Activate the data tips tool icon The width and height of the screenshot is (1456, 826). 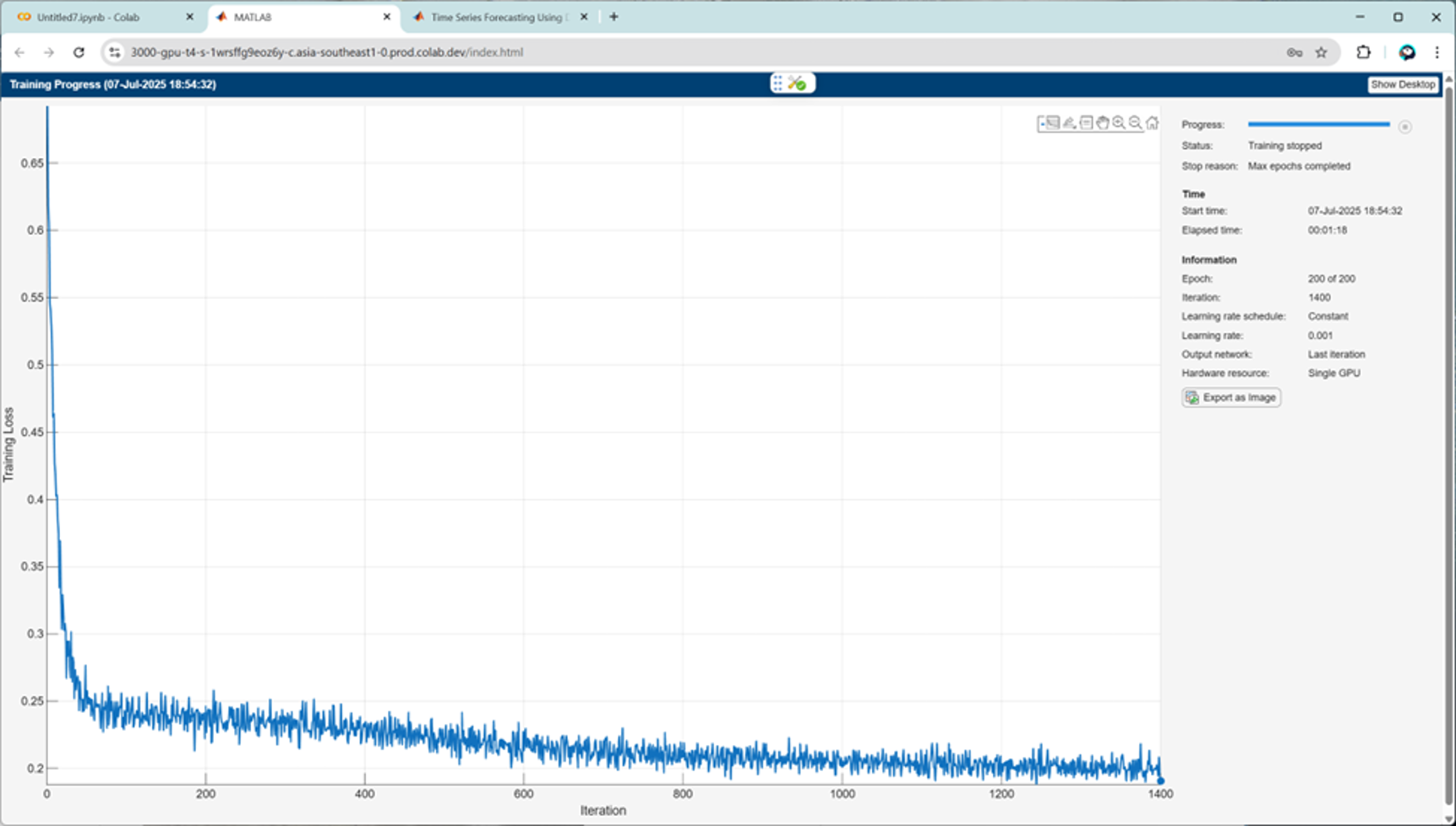coord(1086,123)
